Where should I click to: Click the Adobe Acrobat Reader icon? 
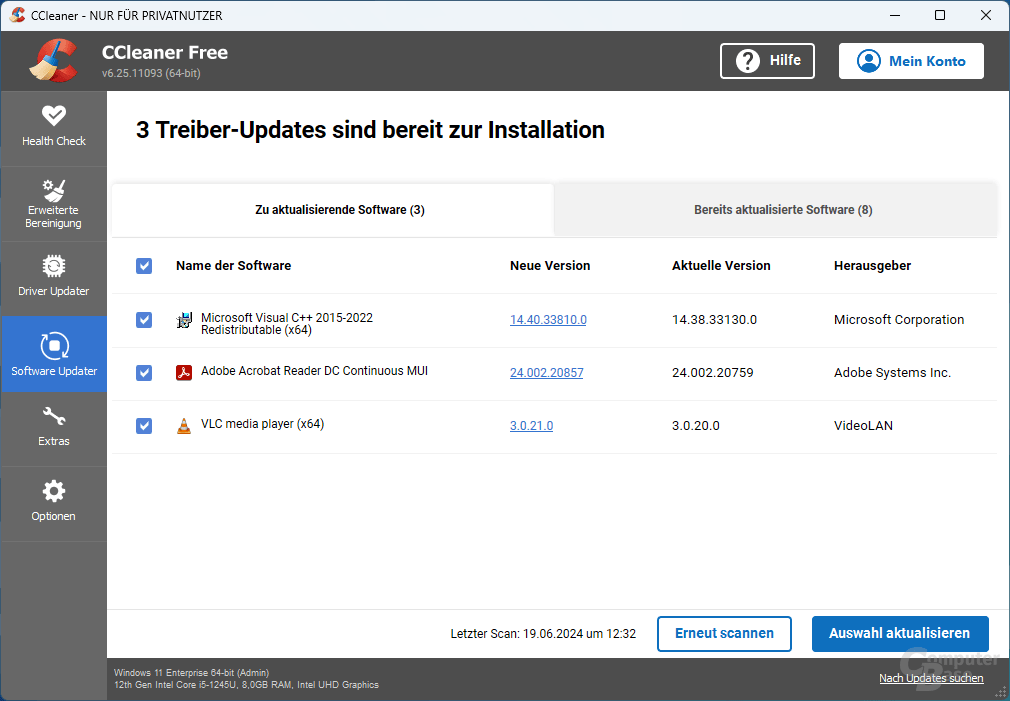[x=184, y=372]
